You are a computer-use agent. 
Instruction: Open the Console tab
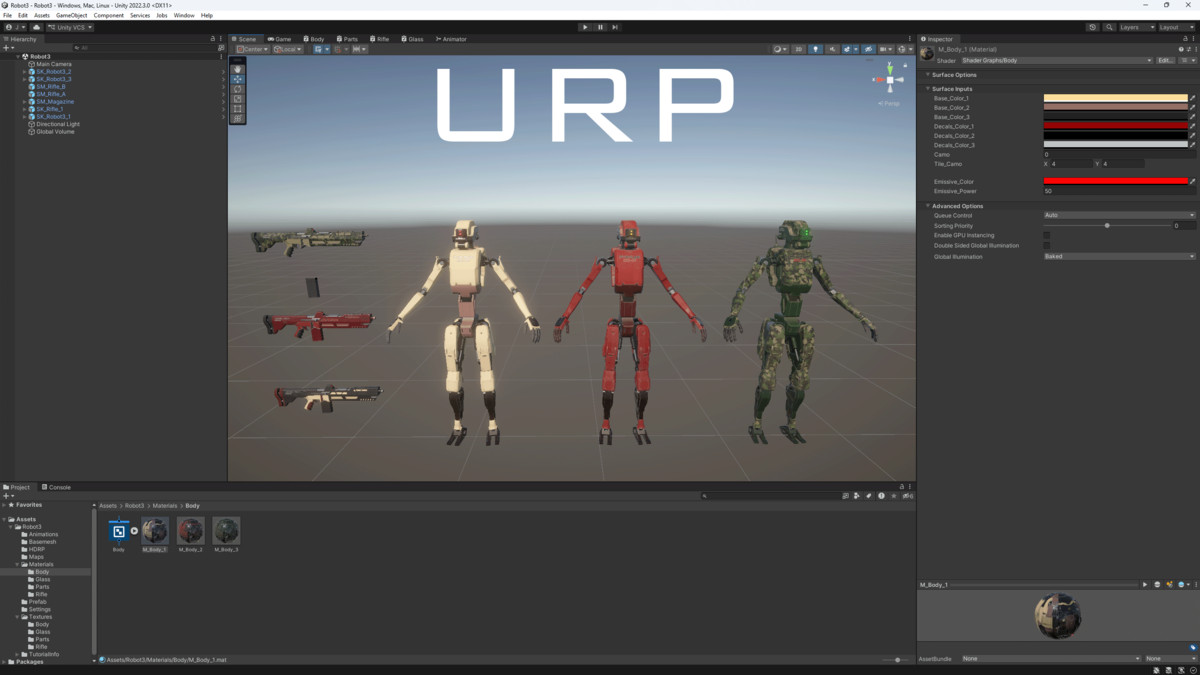[x=56, y=487]
